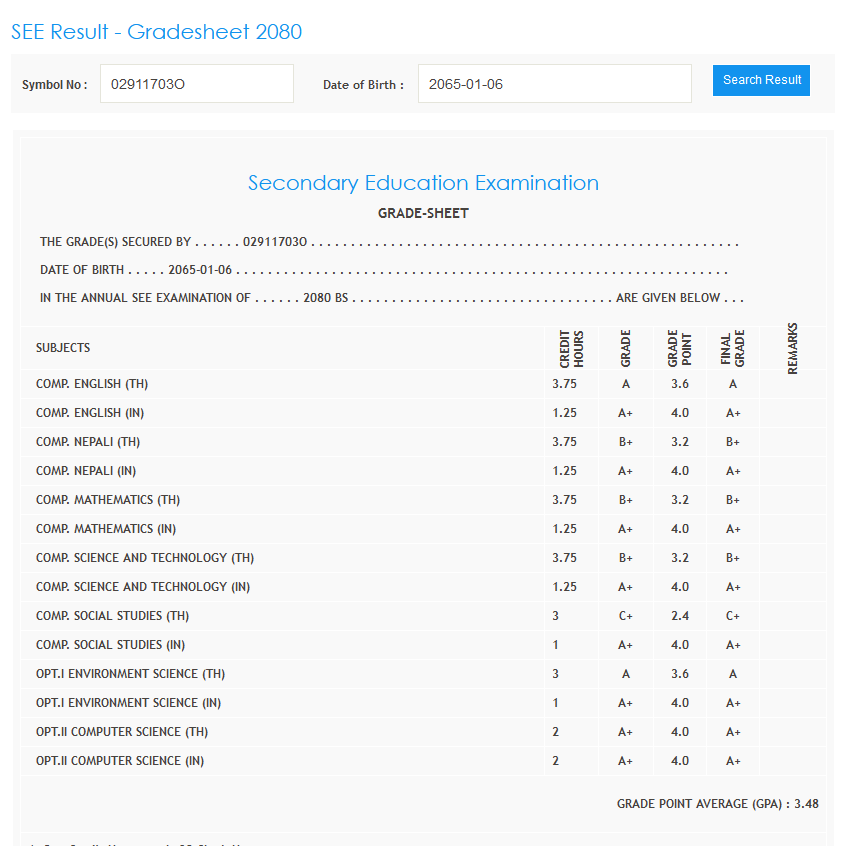Click the CREDIT HOURS column header
This screenshot has width=841, height=846.
(571, 348)
